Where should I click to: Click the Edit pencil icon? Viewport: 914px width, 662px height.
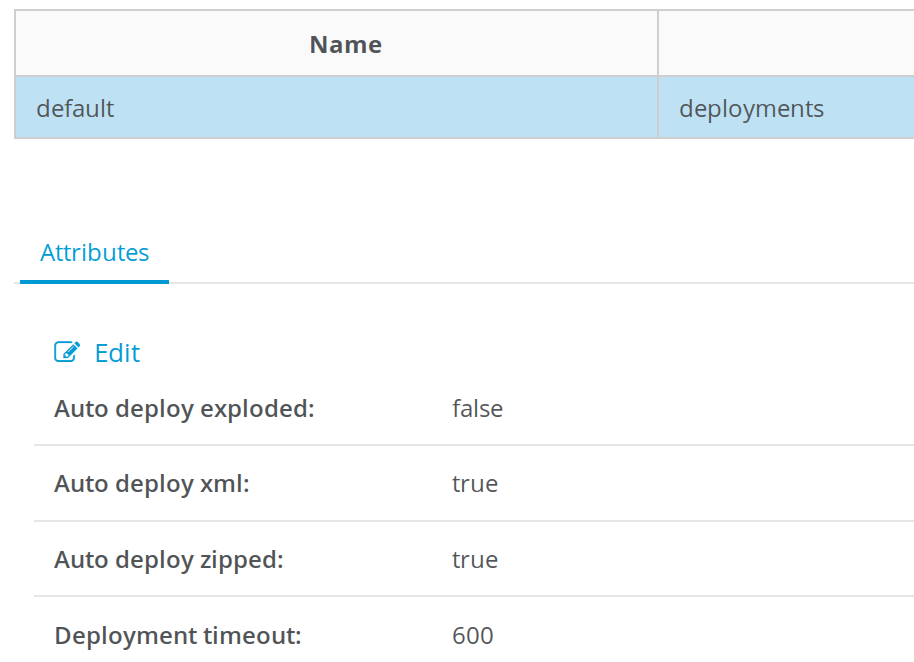pyautogui.click(x=66, y=352)
